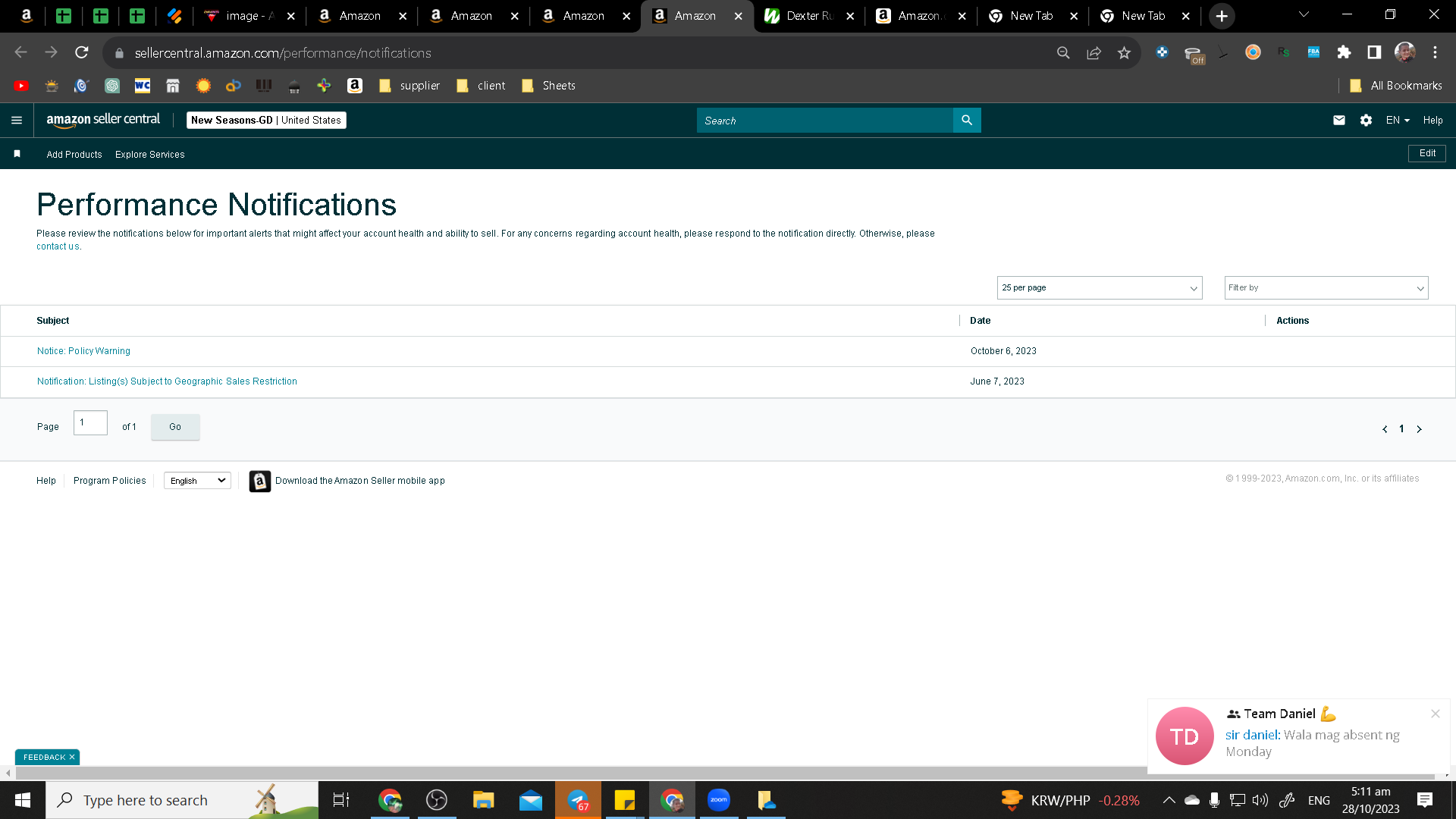Open the All Bookmarks folder

(1396, 86)
